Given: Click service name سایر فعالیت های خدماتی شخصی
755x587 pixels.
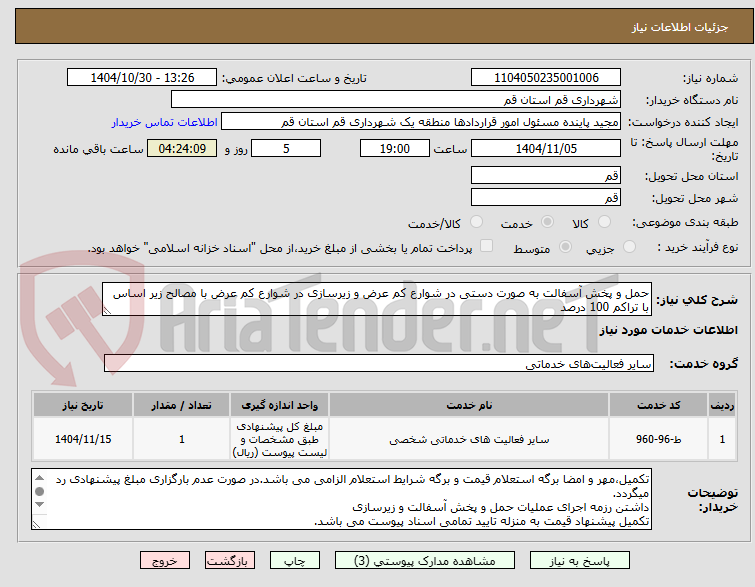Looking at the screenshot, I should point(469,439).
